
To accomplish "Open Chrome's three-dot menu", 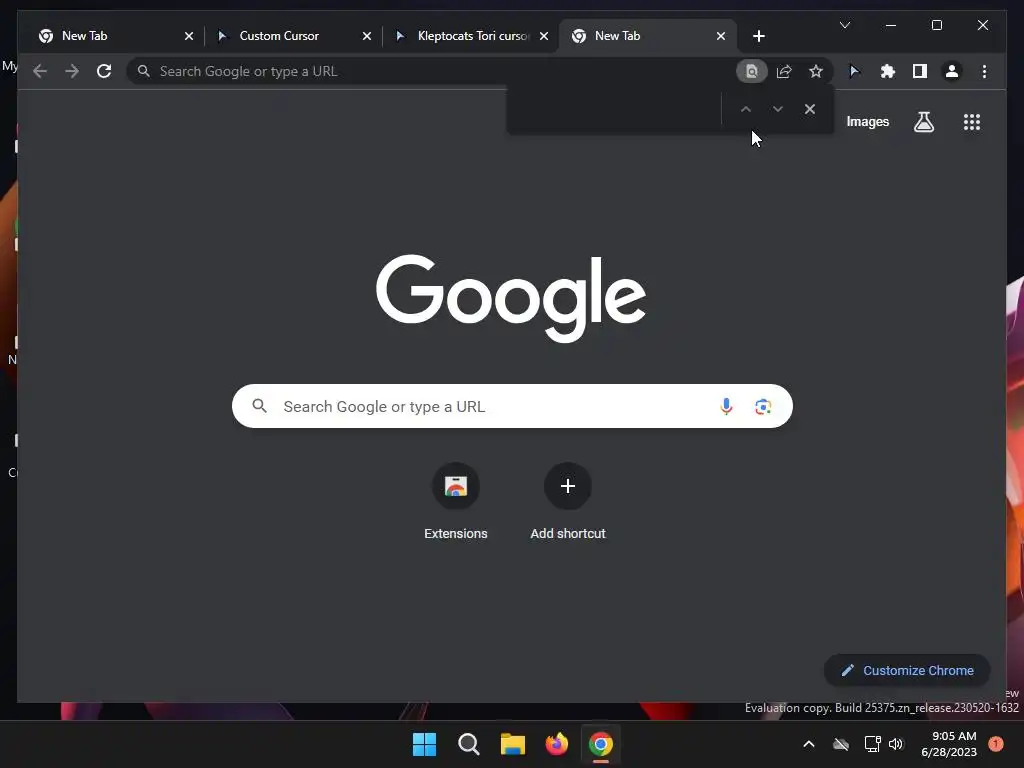I will [984, 71].
